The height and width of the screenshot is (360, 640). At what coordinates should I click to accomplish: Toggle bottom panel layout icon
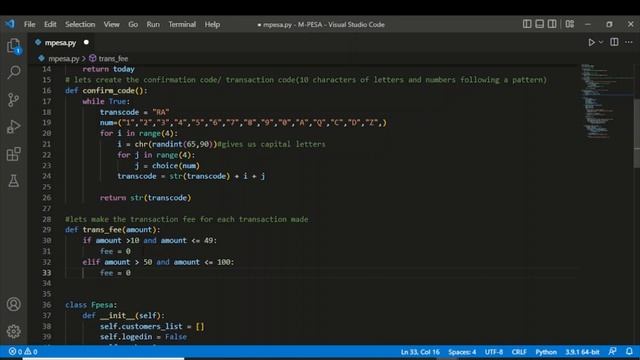539,24
